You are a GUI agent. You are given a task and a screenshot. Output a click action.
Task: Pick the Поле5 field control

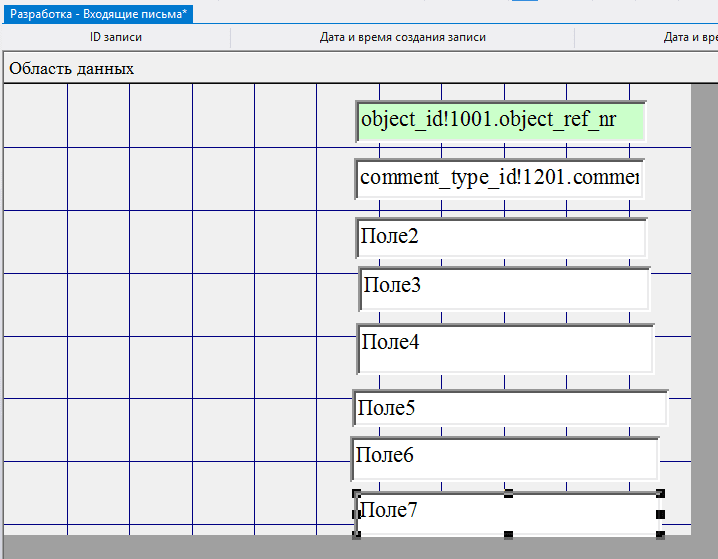pyautogui.click(x=510, y=408)
